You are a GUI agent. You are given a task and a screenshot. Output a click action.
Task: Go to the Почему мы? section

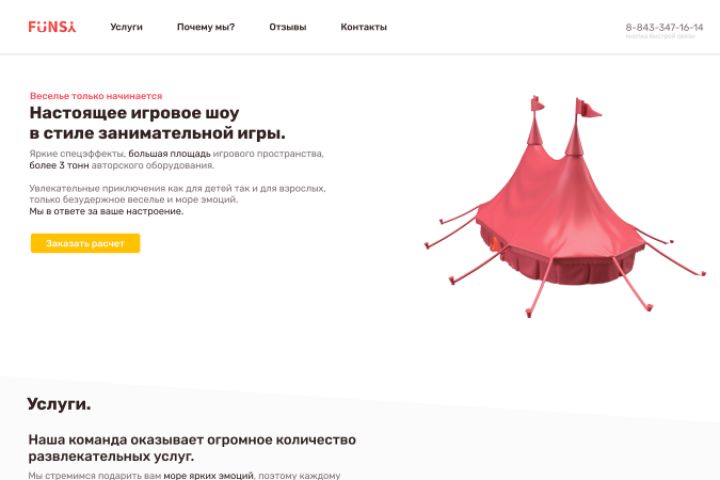coord(206,27)
